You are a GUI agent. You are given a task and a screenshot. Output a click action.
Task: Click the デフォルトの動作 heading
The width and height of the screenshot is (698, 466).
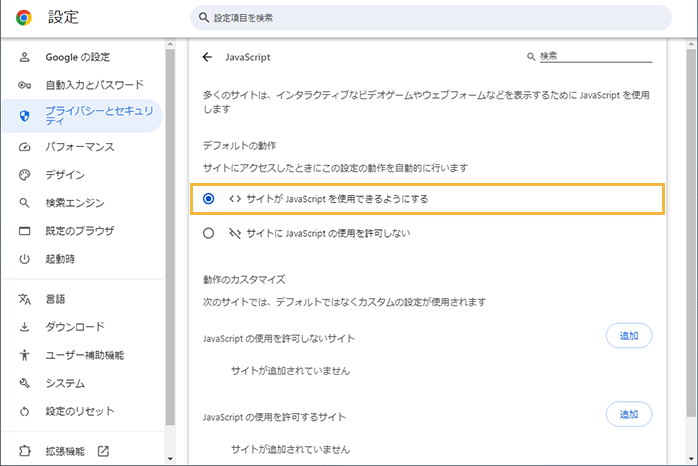coord(239,146)
